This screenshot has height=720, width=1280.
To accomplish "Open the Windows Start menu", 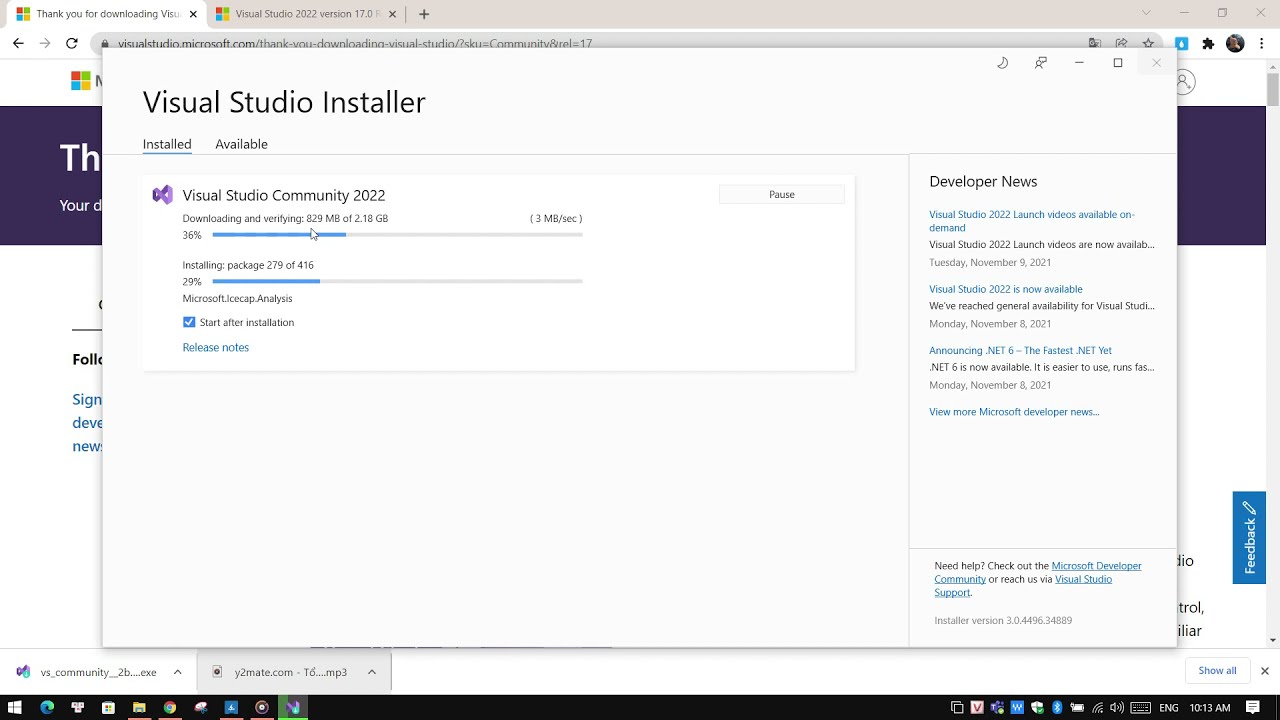I will coord(15,707).
